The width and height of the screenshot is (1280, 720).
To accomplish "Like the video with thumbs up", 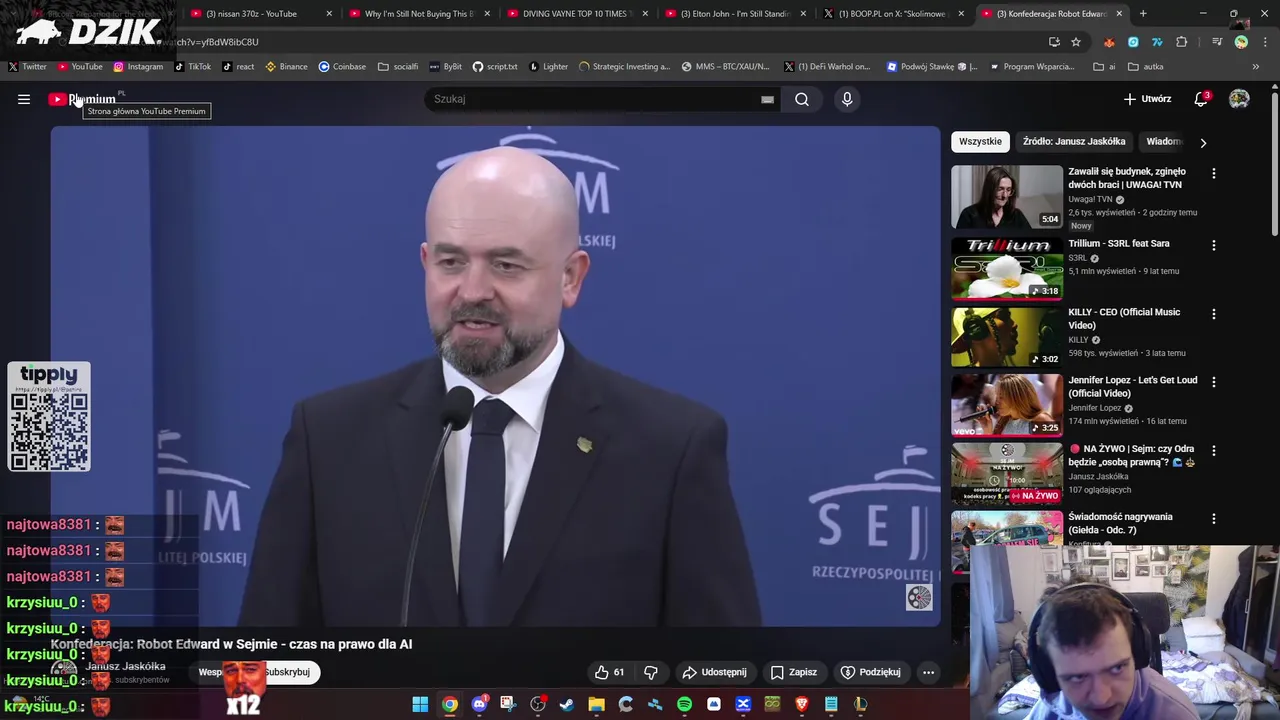I will tap(609, 672).
